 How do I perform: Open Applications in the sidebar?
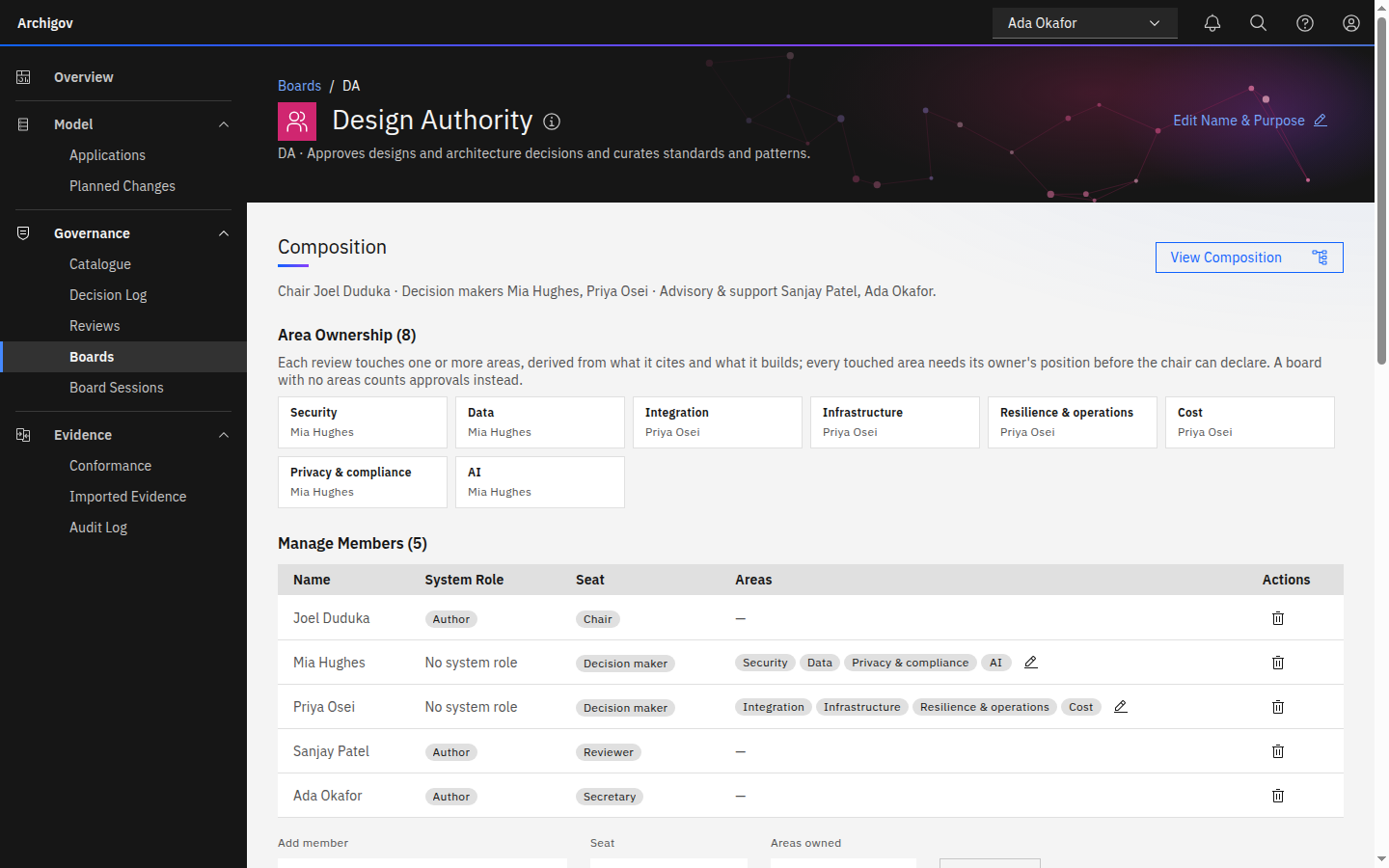tap(123, 155)
